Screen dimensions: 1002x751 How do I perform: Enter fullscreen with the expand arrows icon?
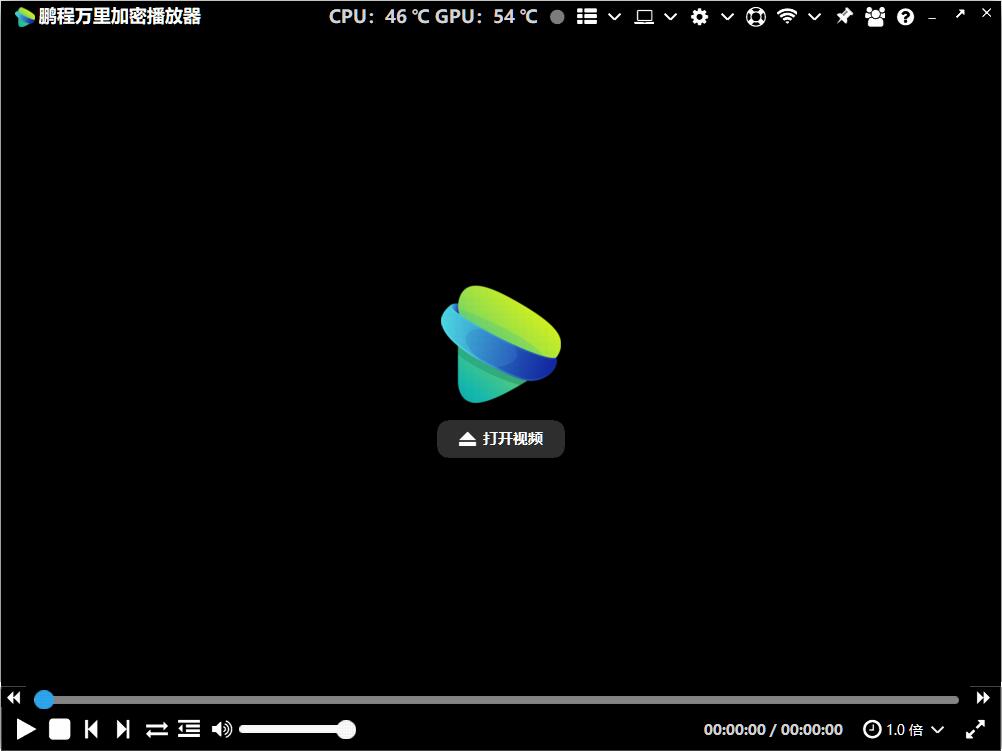(976, 729)
